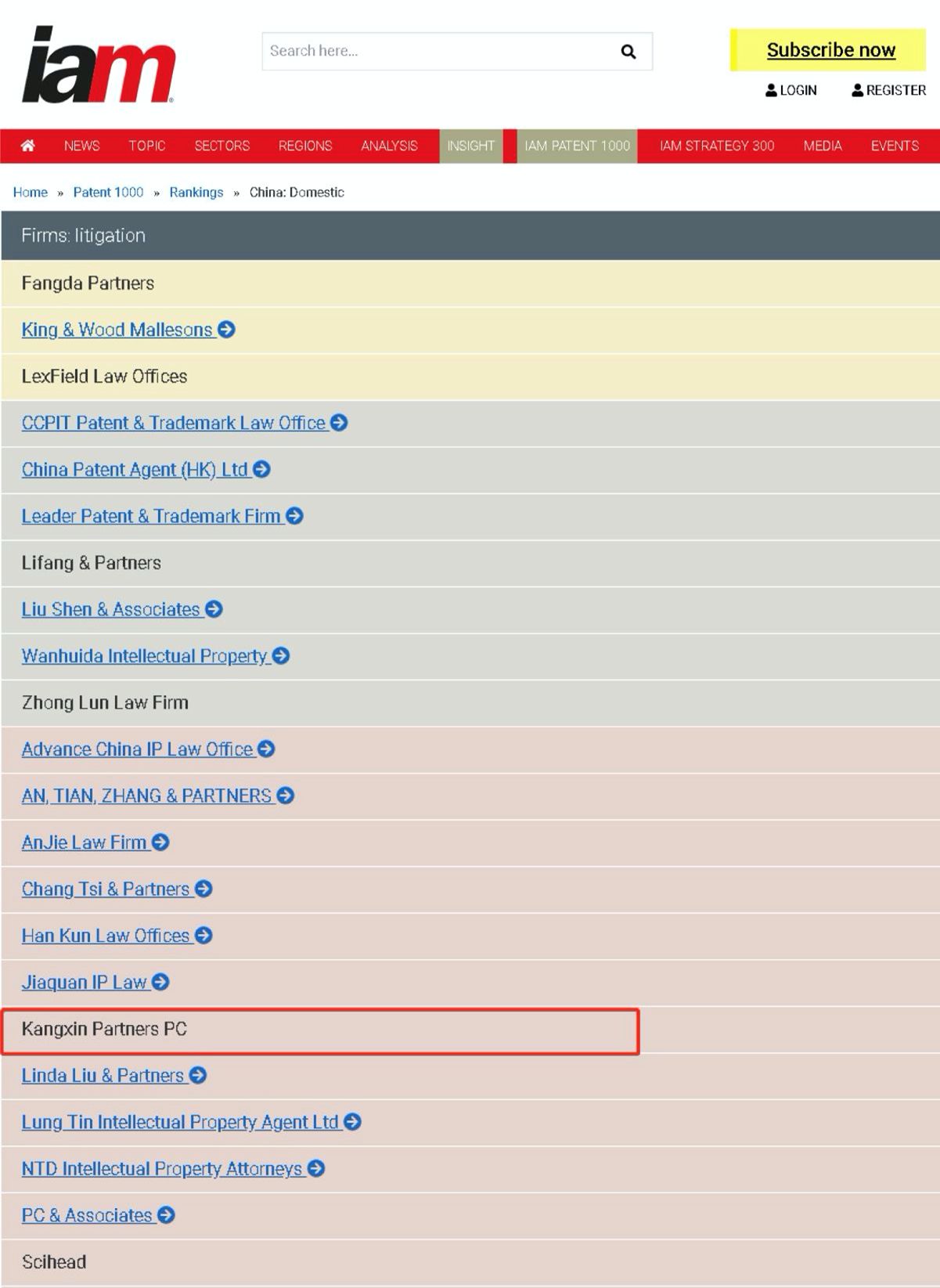
Task: Click arrow icon next to AnJie Law Firm
Action: click(x=160, y=842)
